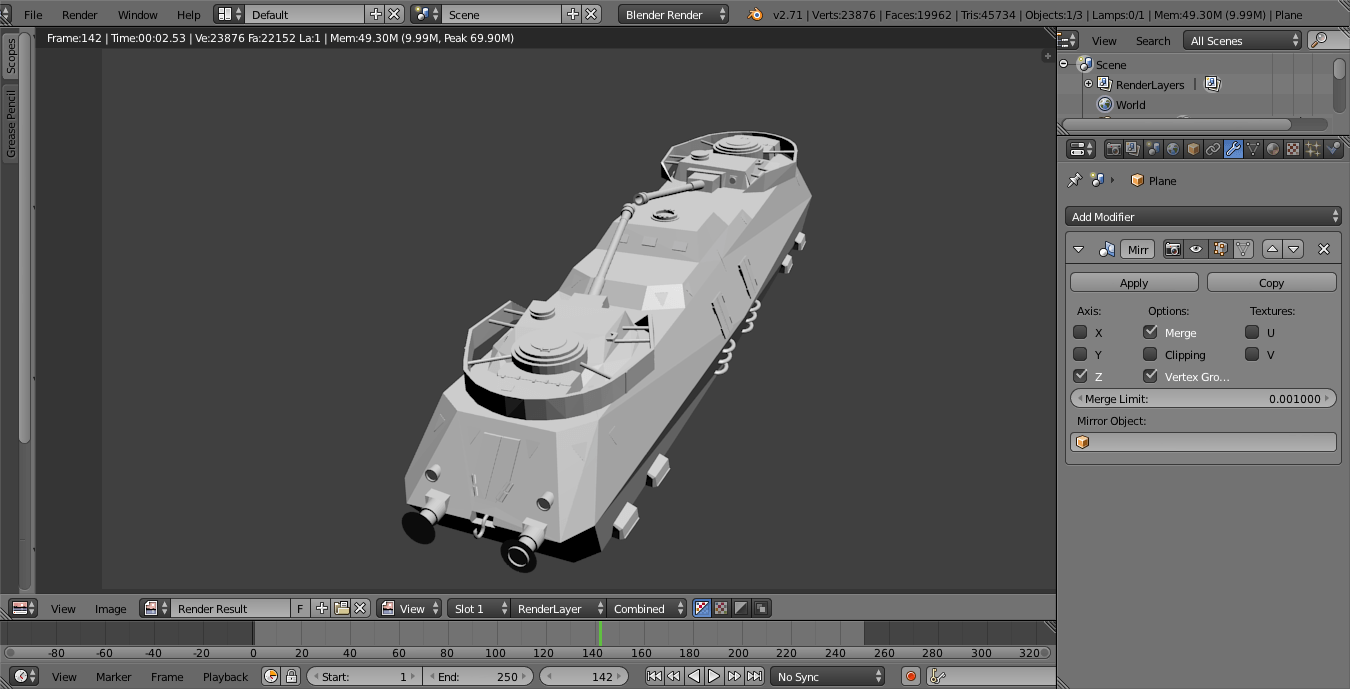Apply the Mirror modifier
Image resolution: width=1350 pixels, height=689 pixels.
coord(1134,283)
